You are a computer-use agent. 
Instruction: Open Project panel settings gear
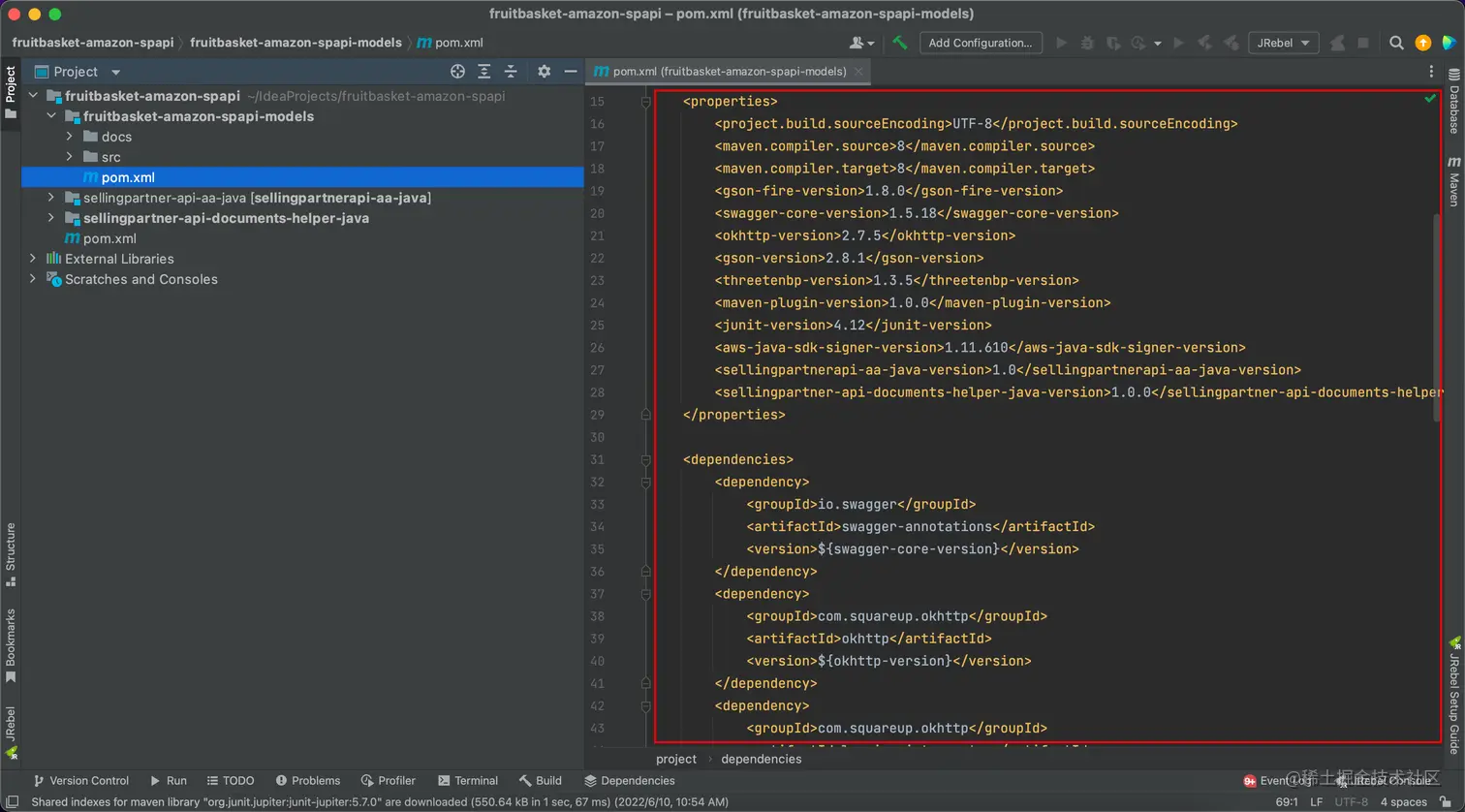(x=544, y=72)
